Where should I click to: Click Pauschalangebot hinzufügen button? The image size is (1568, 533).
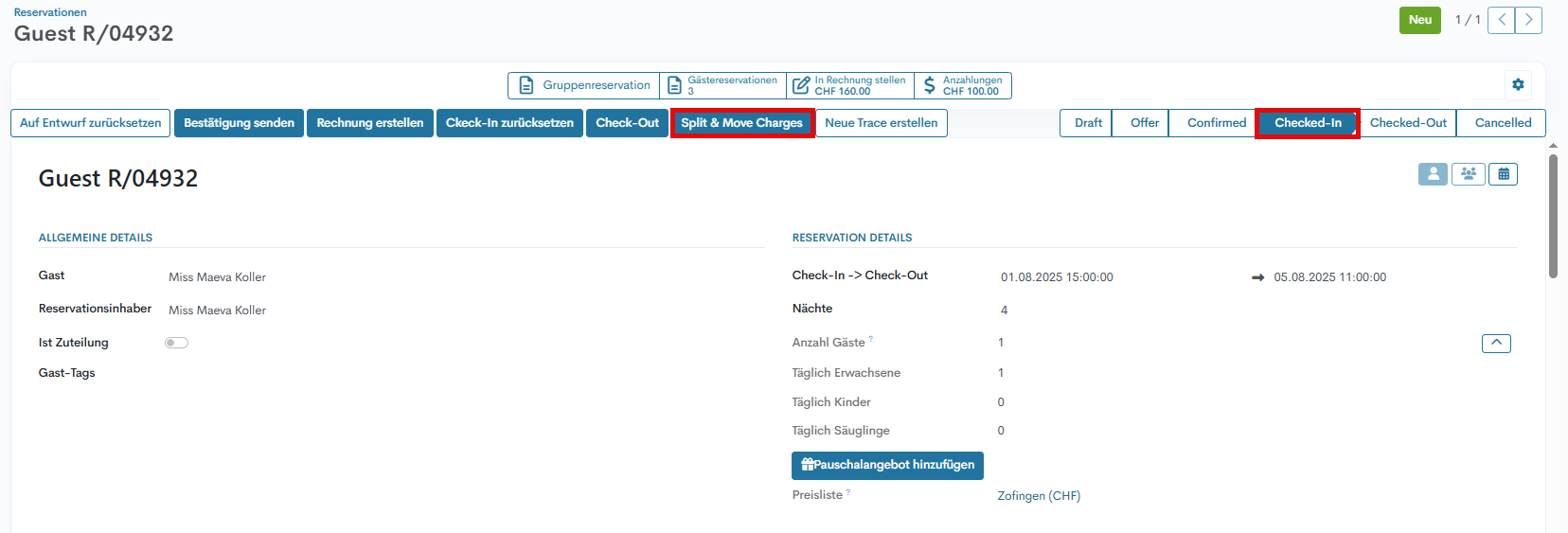click(887, 466)
